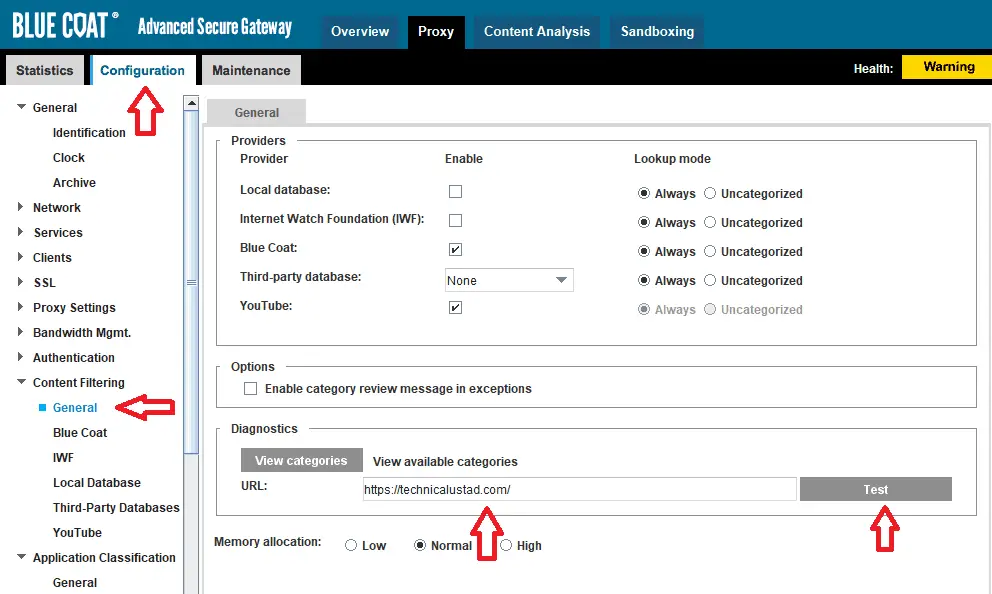This screenshot has width=992, height=594.
Task: Set memory allocation to Normal
Action: click(420, 545)
